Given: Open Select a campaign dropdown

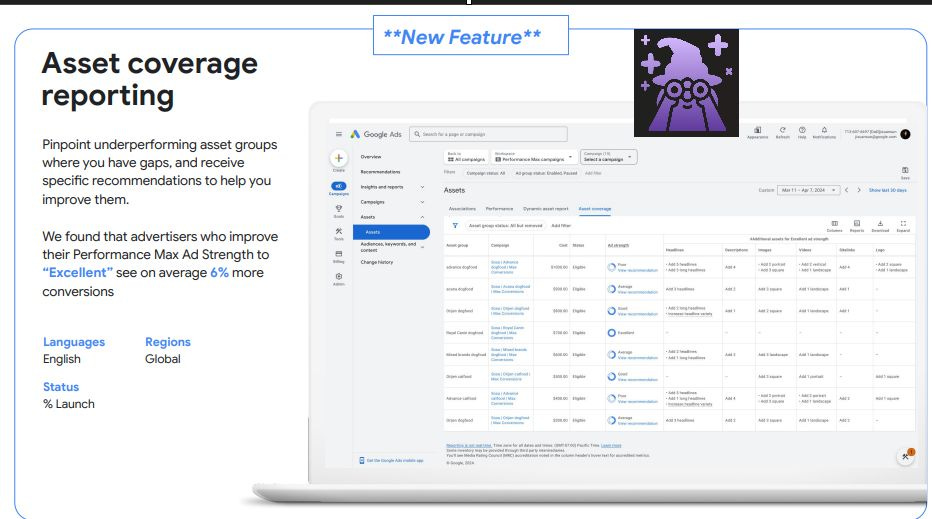Looking at the screenshot, I should [608, 157].
